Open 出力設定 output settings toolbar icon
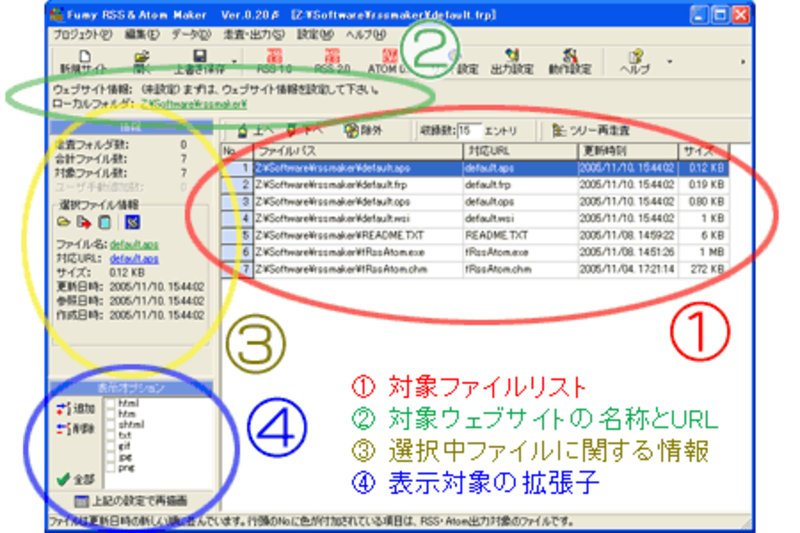This screenshot has height=533, width=800. tap(512, 62)
